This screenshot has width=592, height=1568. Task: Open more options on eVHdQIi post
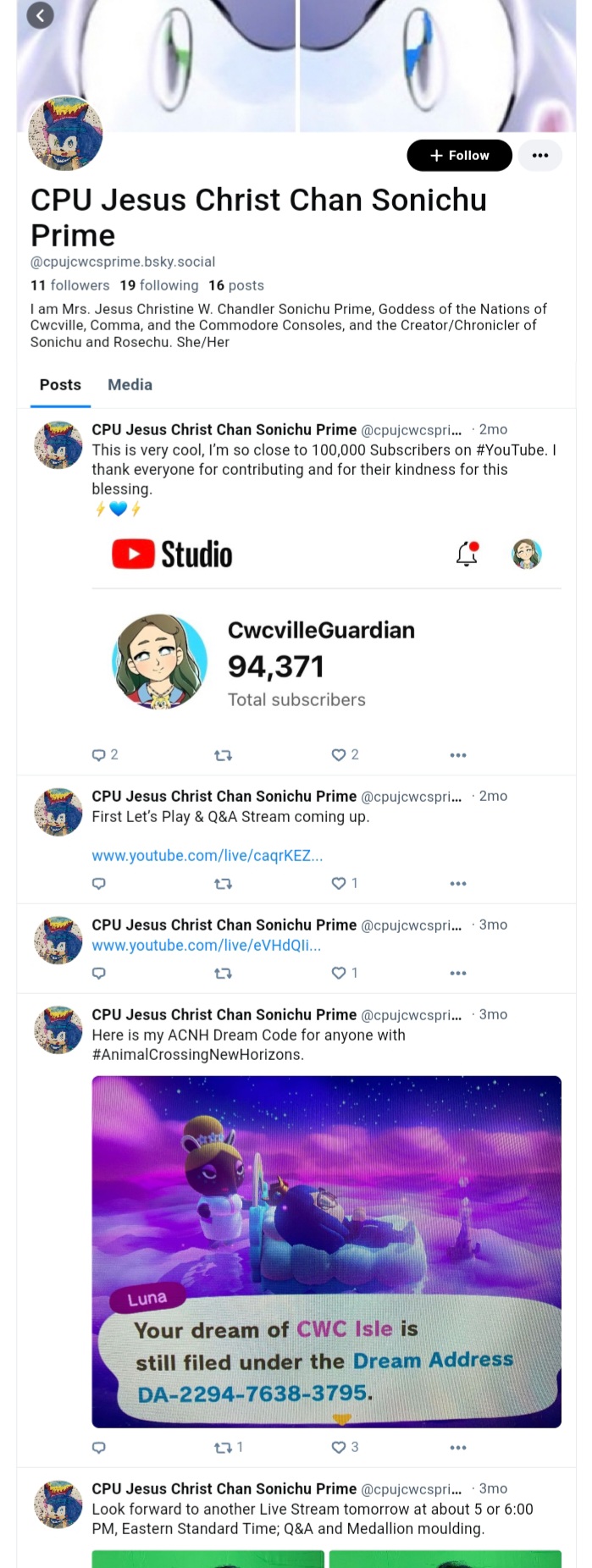[458, 974]
